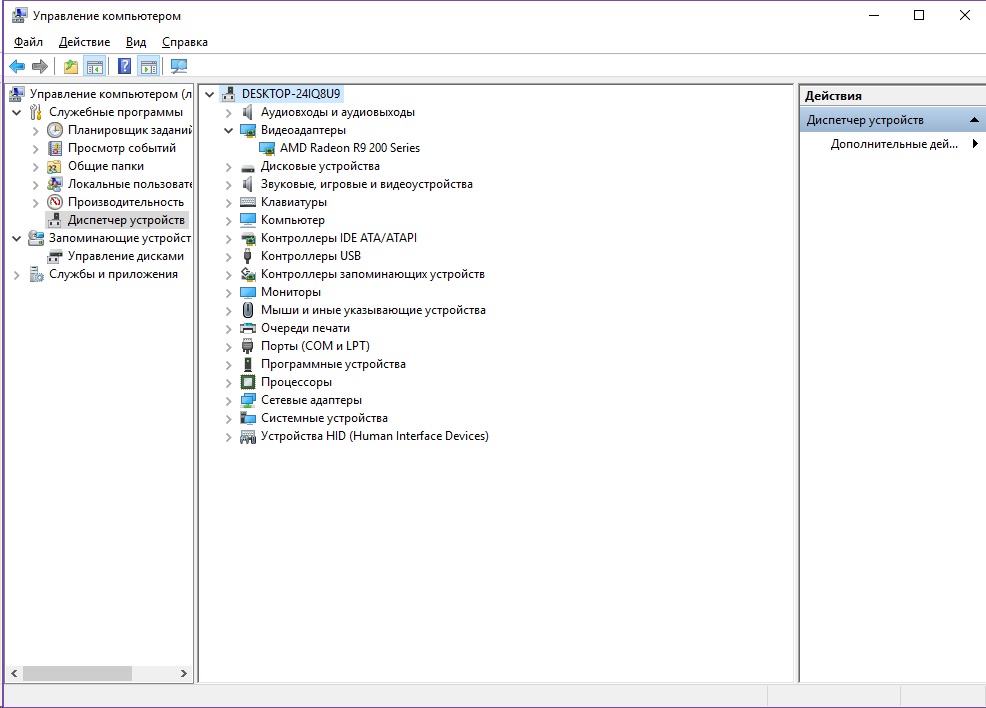Open Дополнительные действия in Actions pane

click(894, 144)
